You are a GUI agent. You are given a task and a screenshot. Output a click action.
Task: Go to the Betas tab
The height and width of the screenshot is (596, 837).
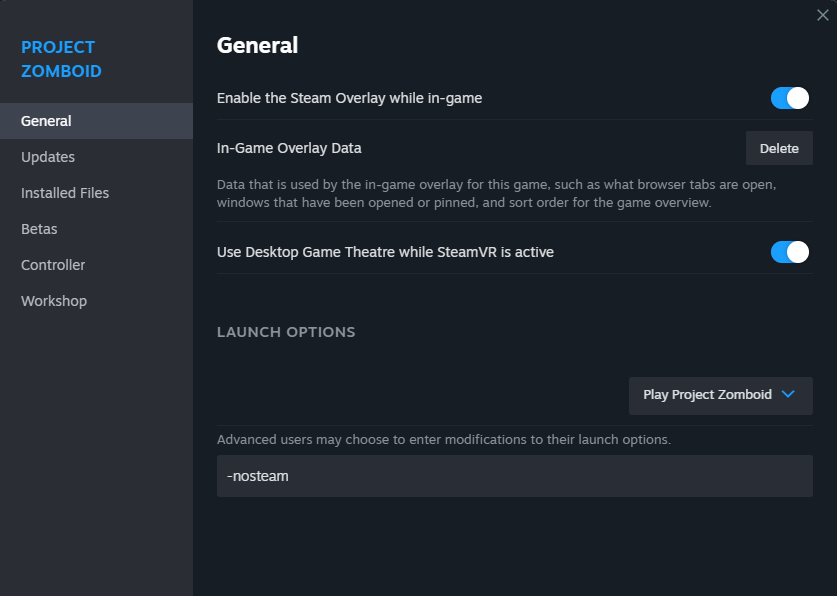point(39,229)
